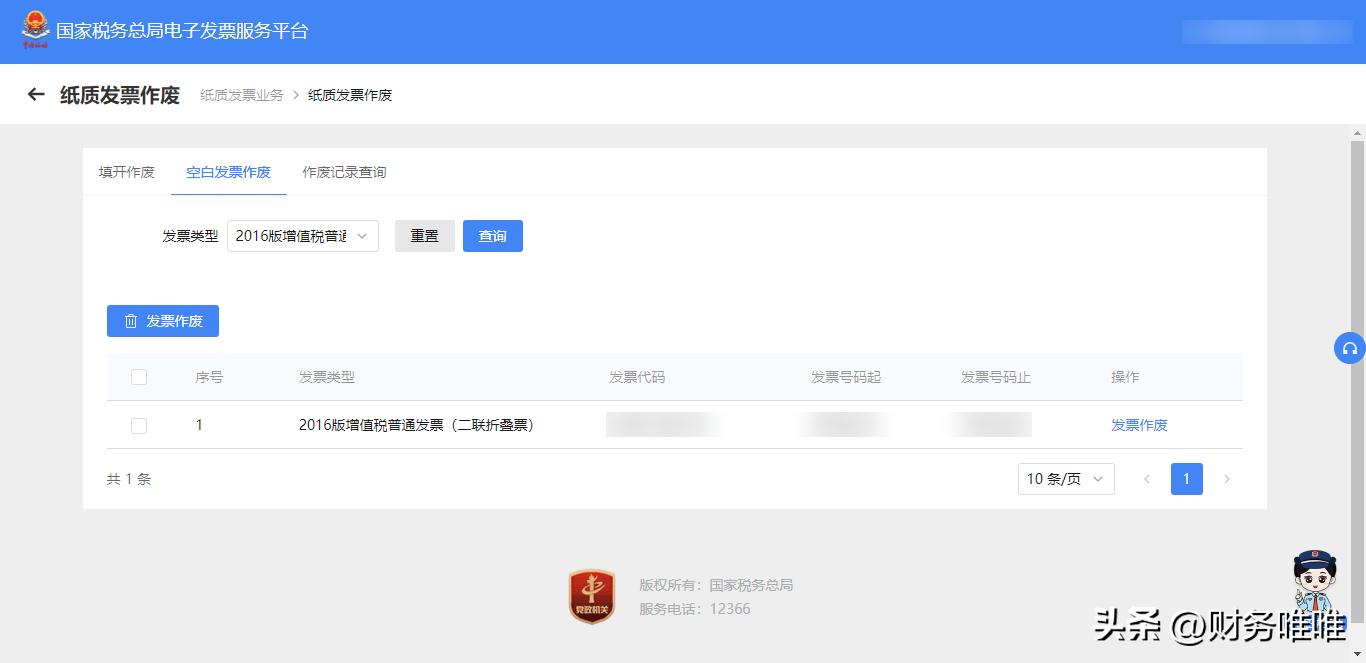Screen dimensions: 1366x663
Task: Click the previous page arrow in pagination
Action: [1147, 479]
